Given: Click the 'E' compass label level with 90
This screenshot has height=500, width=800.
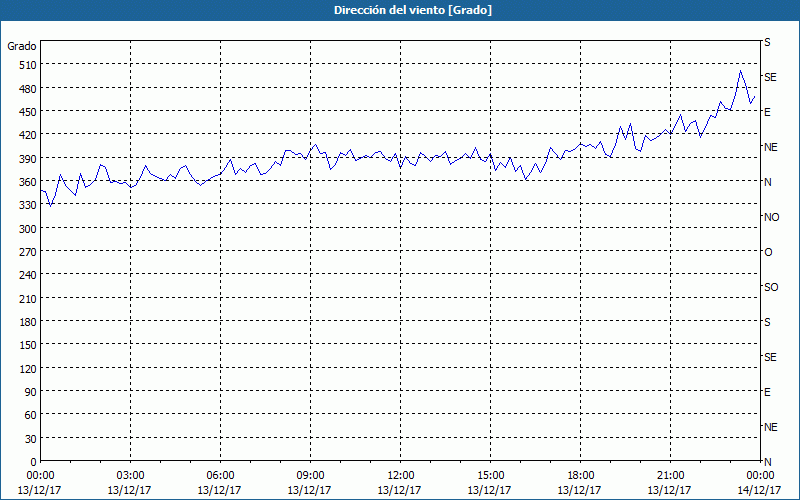Looking at the screenshot, I should (767, 392).
